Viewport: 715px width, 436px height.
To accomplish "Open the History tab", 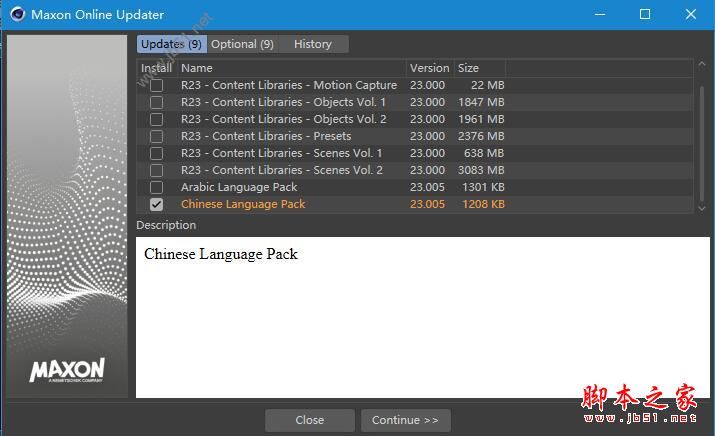I will coord(313,44).
